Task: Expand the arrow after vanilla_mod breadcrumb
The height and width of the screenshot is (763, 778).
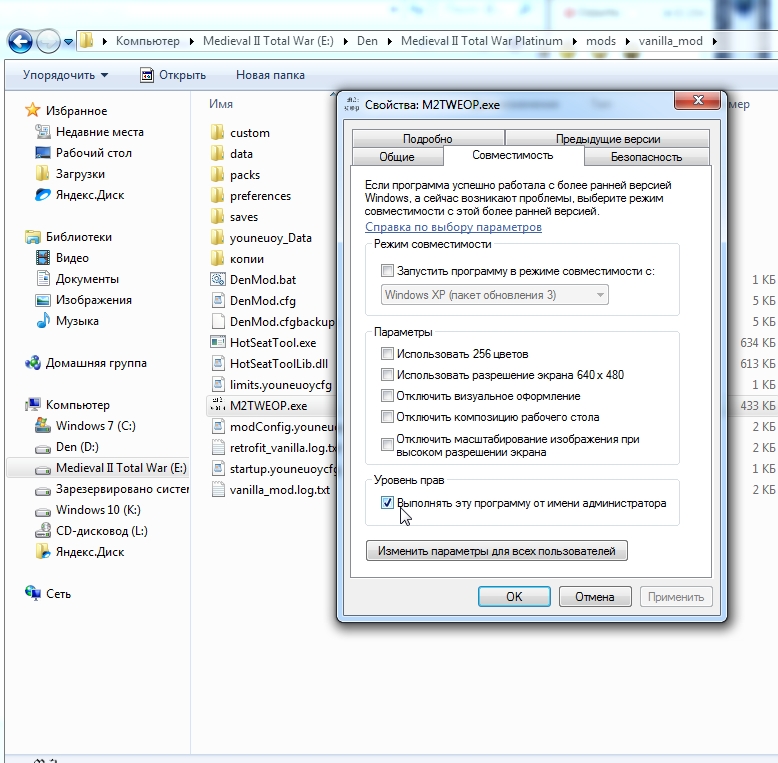Action: coord(714,41)
